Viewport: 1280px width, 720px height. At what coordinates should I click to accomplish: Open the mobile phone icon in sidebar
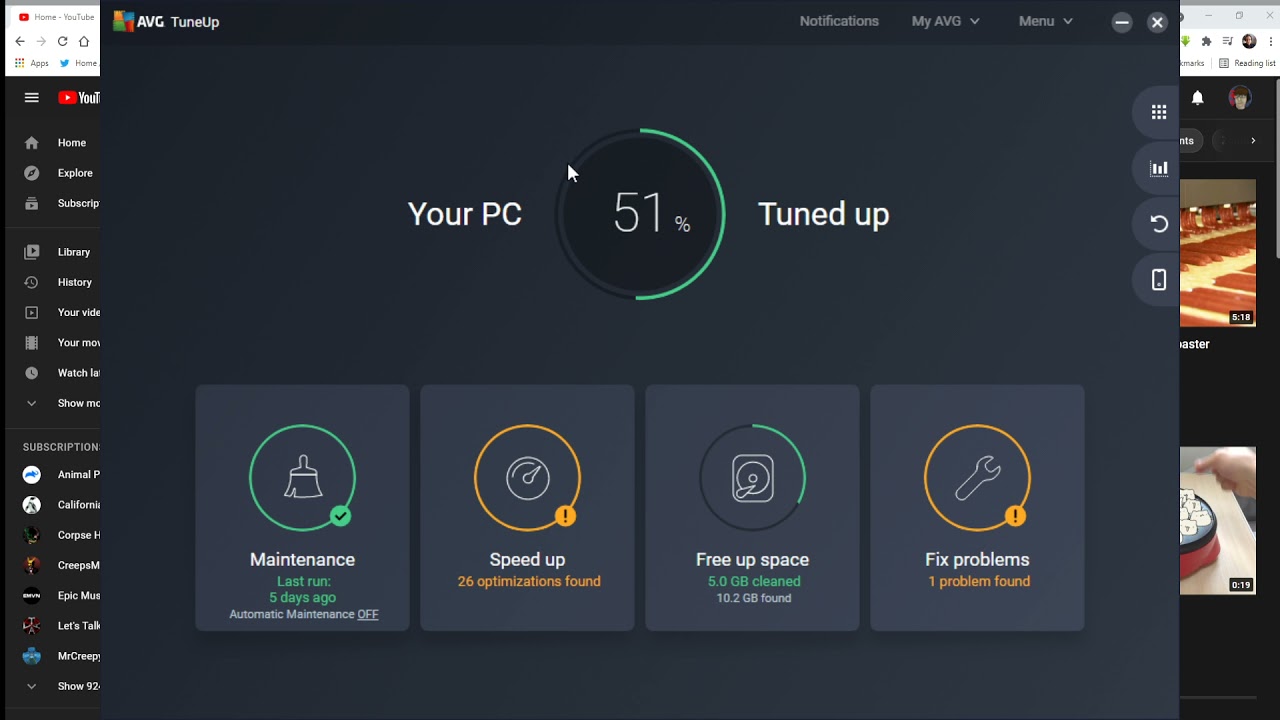(x=1159, y=280)
